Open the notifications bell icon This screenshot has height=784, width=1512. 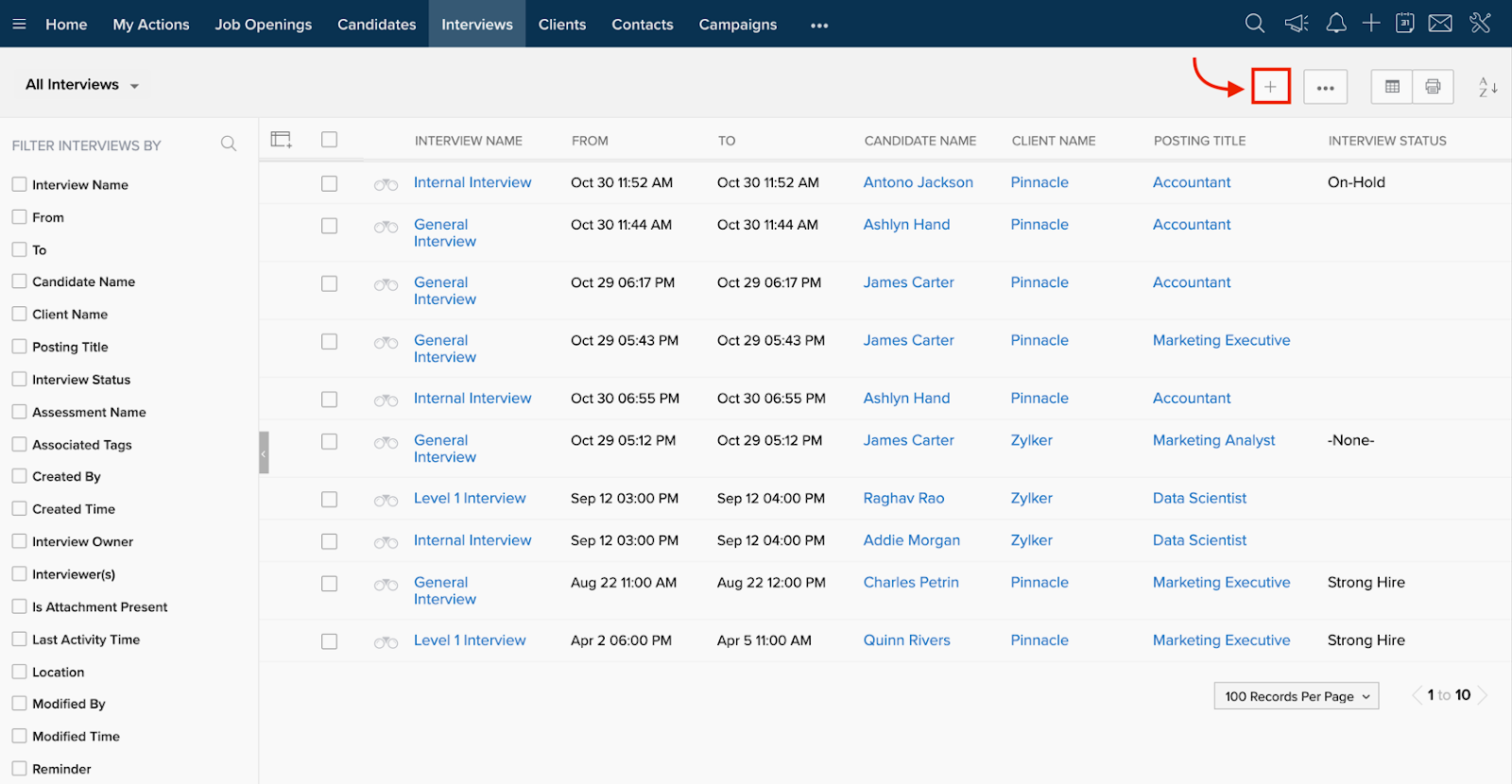[x=1335, y=24]
